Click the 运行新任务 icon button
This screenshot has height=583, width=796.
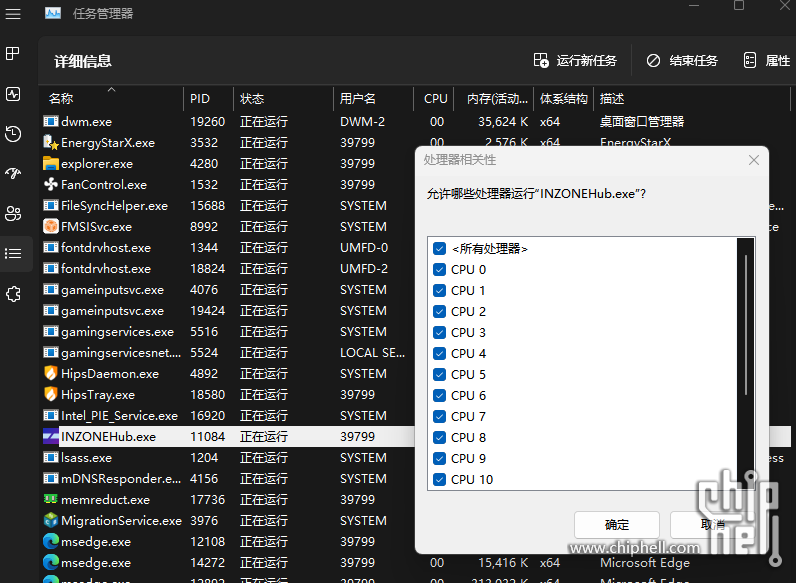(x=541, y=60)
